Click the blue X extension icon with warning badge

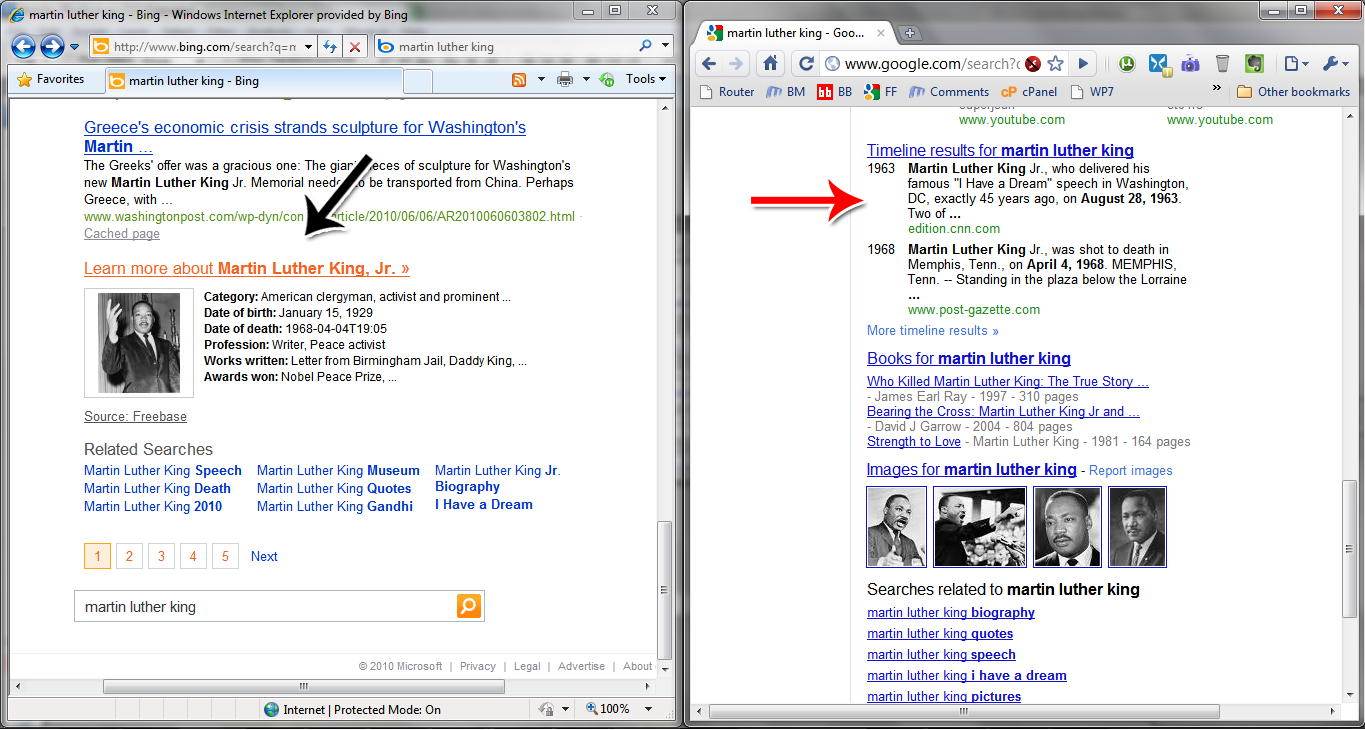[1159, 64]
